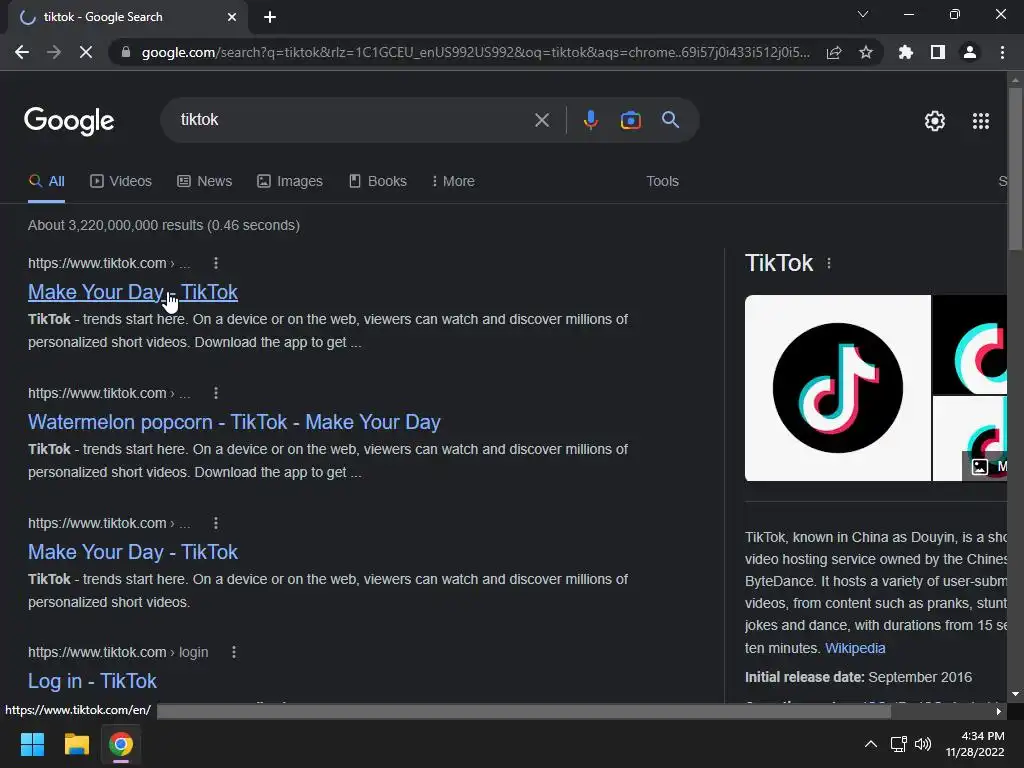Click the lock site-info icon
1024x768 pixels.
(x=126, y=52)
